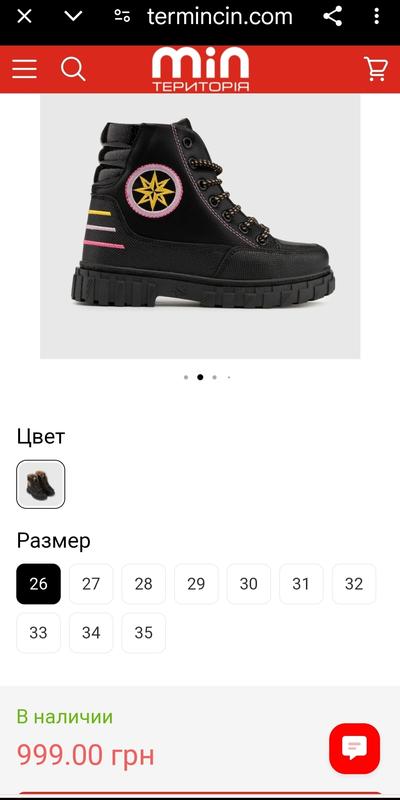The width and height of the screenshot is (400, 800).
Task: Open the browser three-dot menu
Action: (377, 17)
